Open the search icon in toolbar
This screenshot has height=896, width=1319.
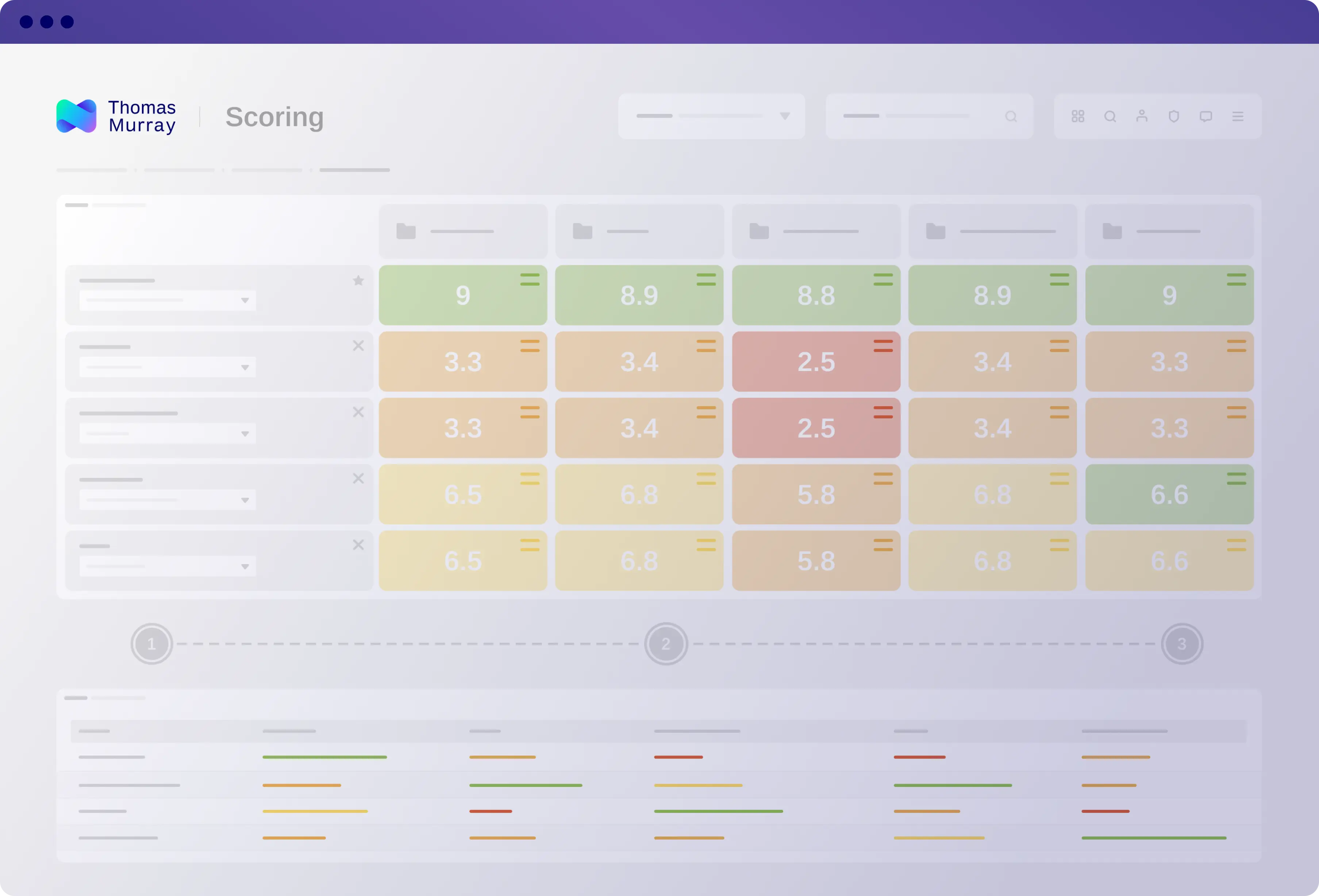coord(1110,117)
